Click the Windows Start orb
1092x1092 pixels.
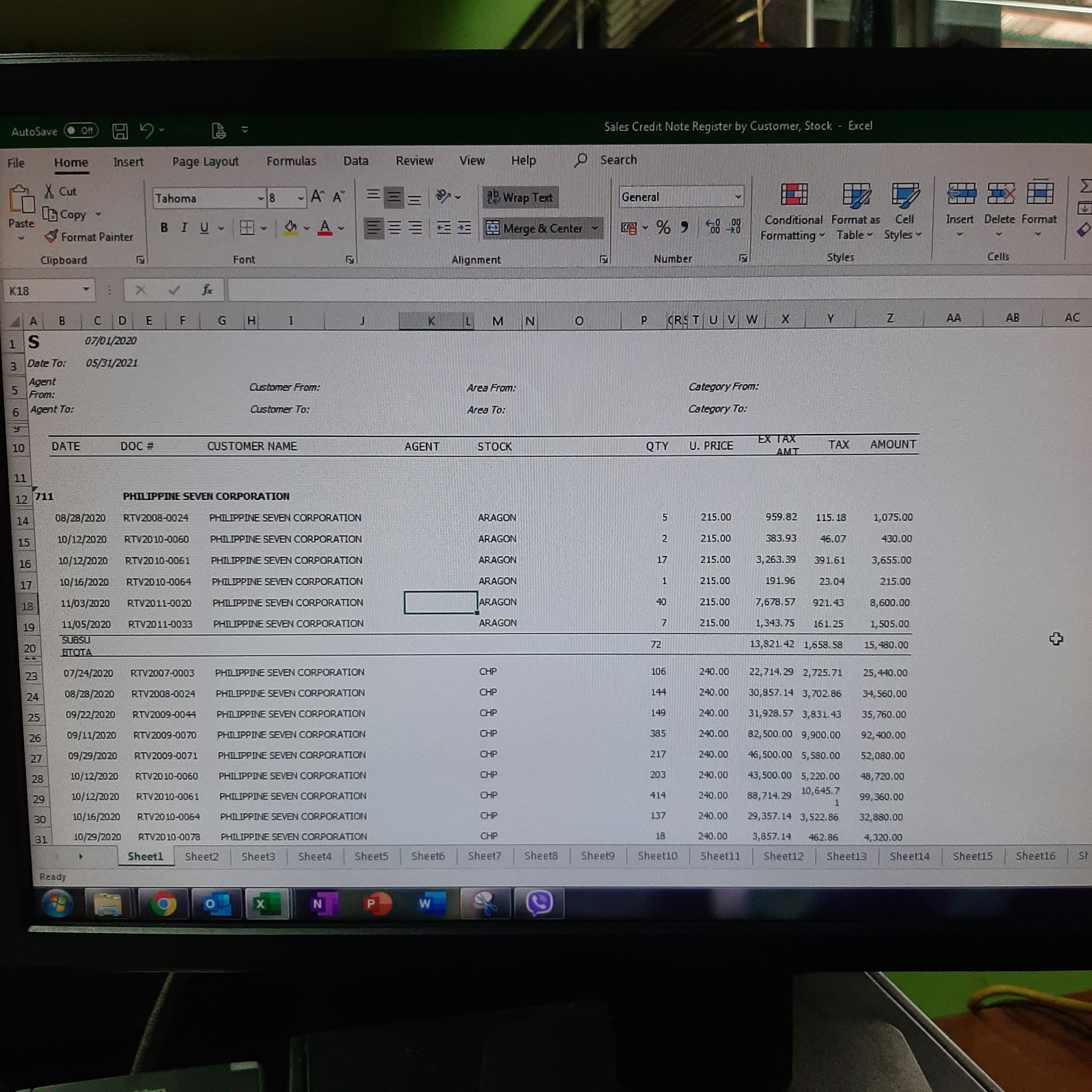pos(57,904)
